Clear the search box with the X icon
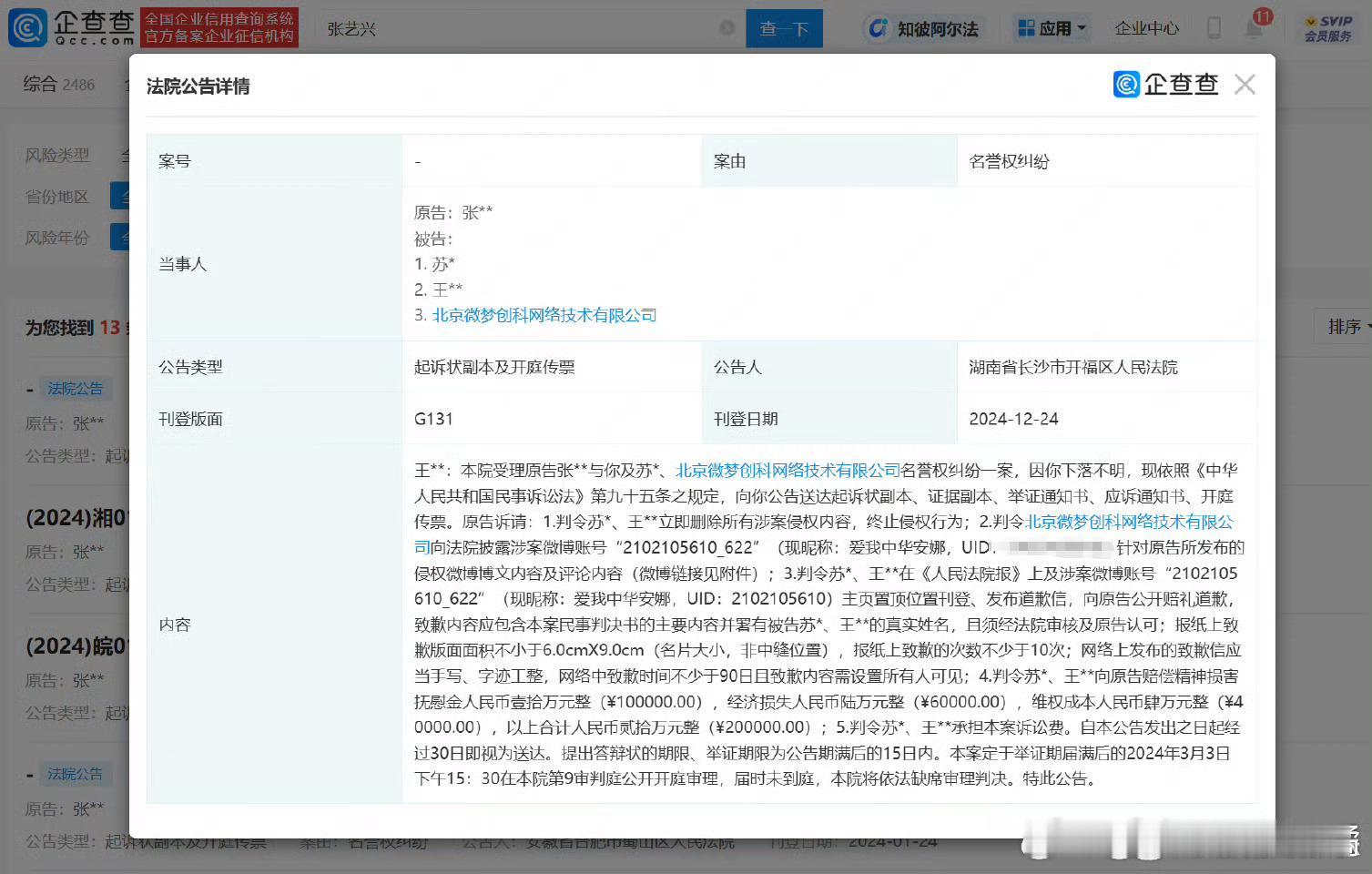The image size is (1372, 874). [x=727, y=28]
